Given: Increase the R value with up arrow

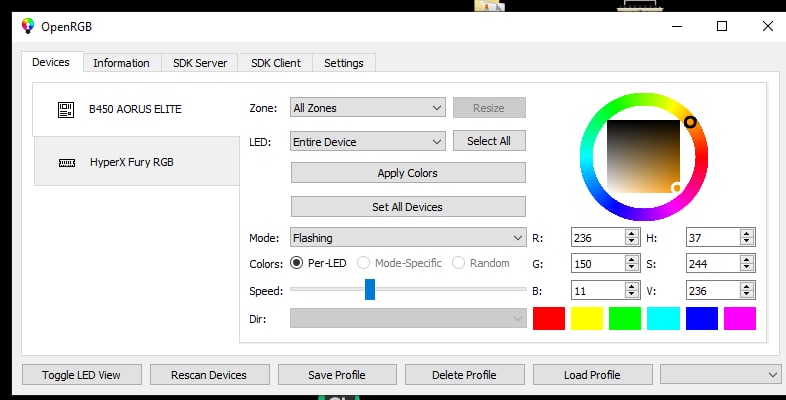Looking at the screenshot, I should tap(632, 234).
